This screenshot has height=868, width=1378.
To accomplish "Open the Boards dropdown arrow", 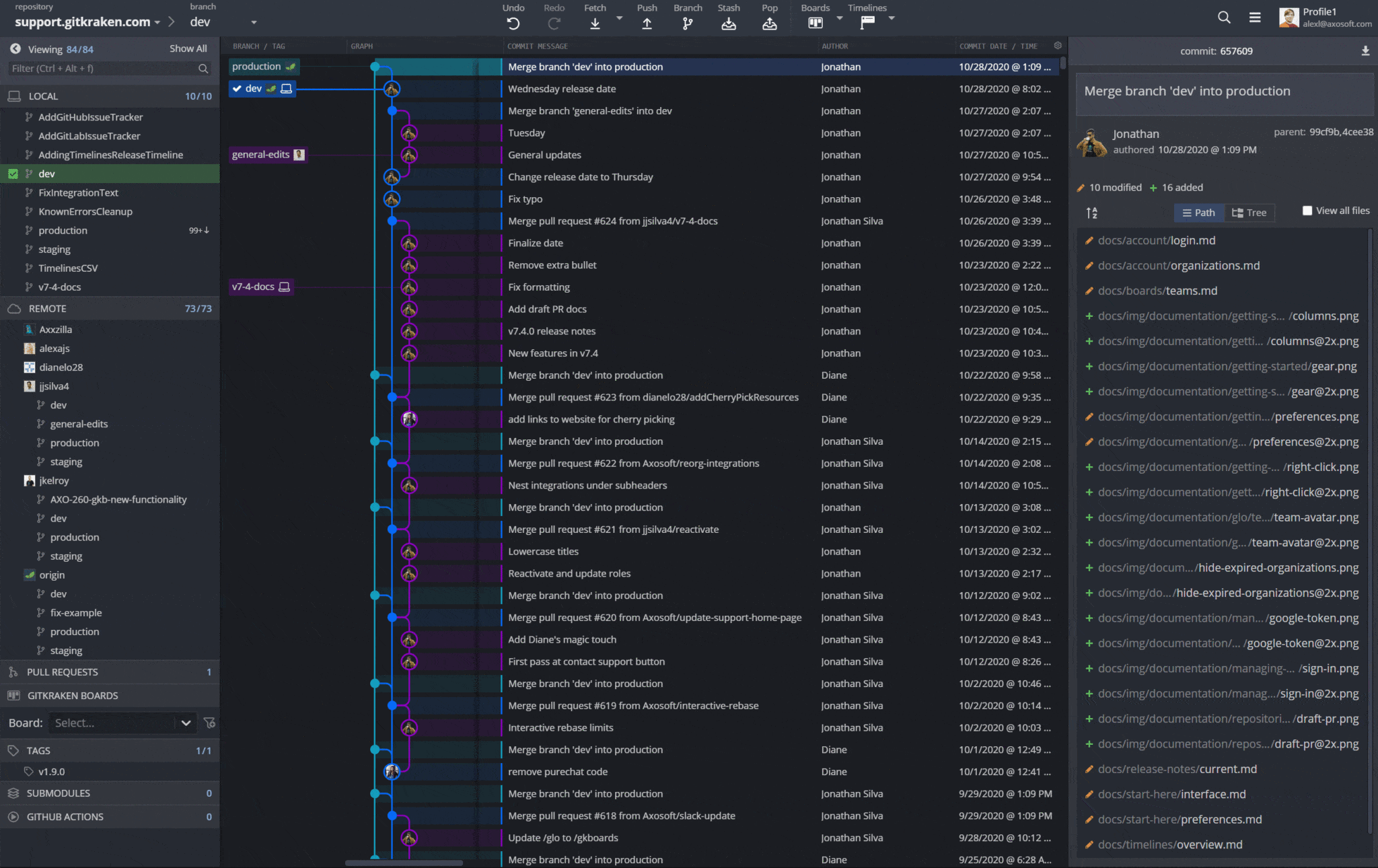I will (x=839, y=18).
